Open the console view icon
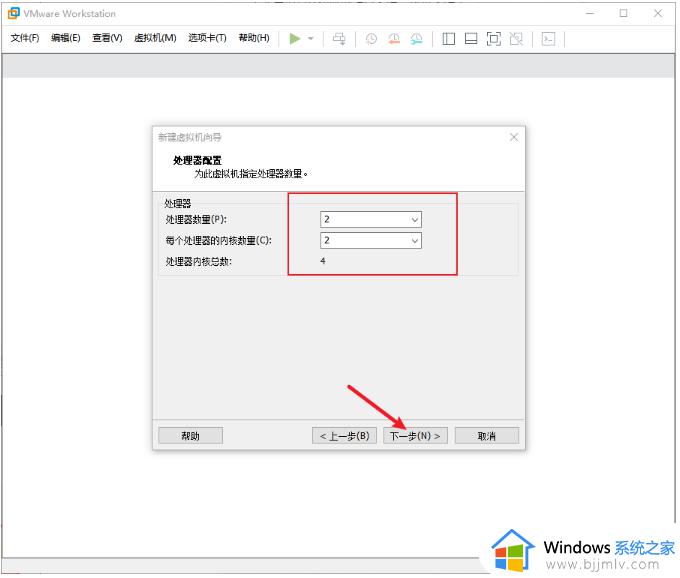 click(x=548, y=39)
